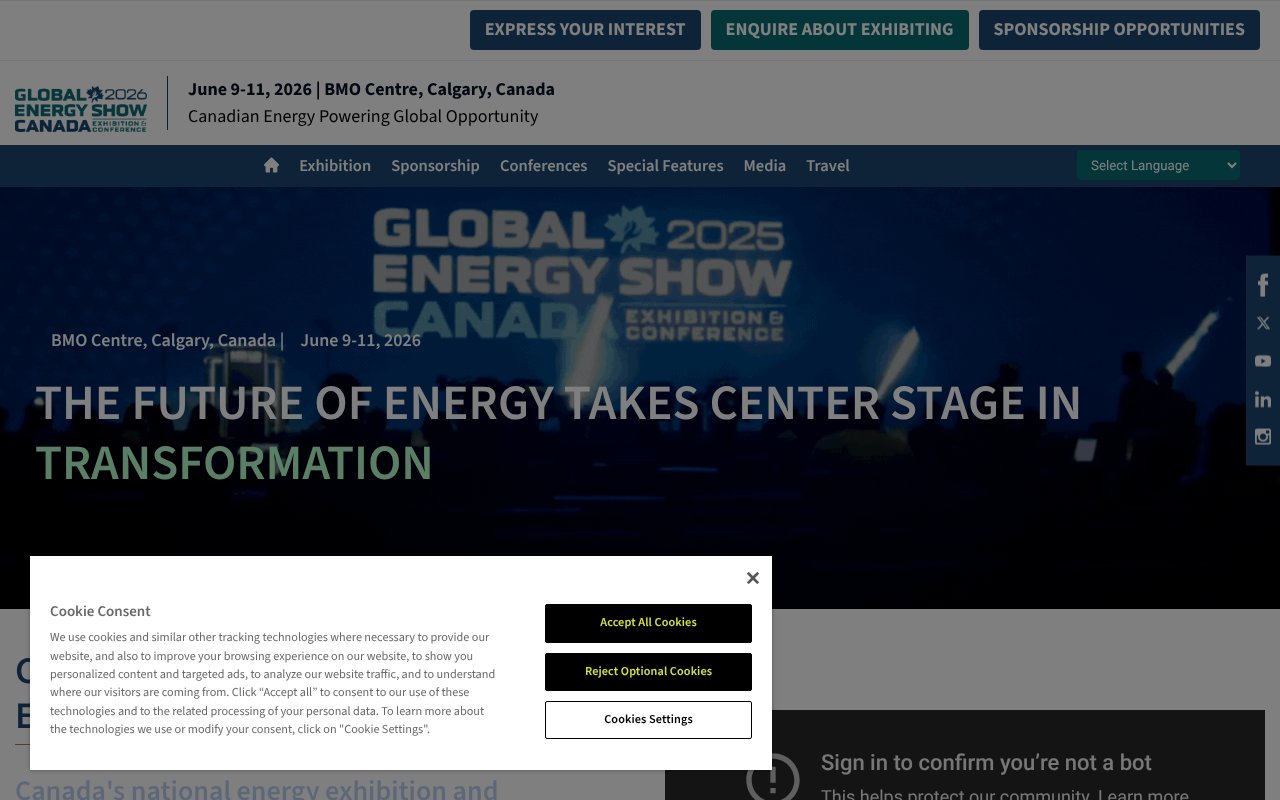Dismiss the Cookie Consent dialog
Image resolution: width=1280 pixels, height=800 pixels.
point(752,577)
